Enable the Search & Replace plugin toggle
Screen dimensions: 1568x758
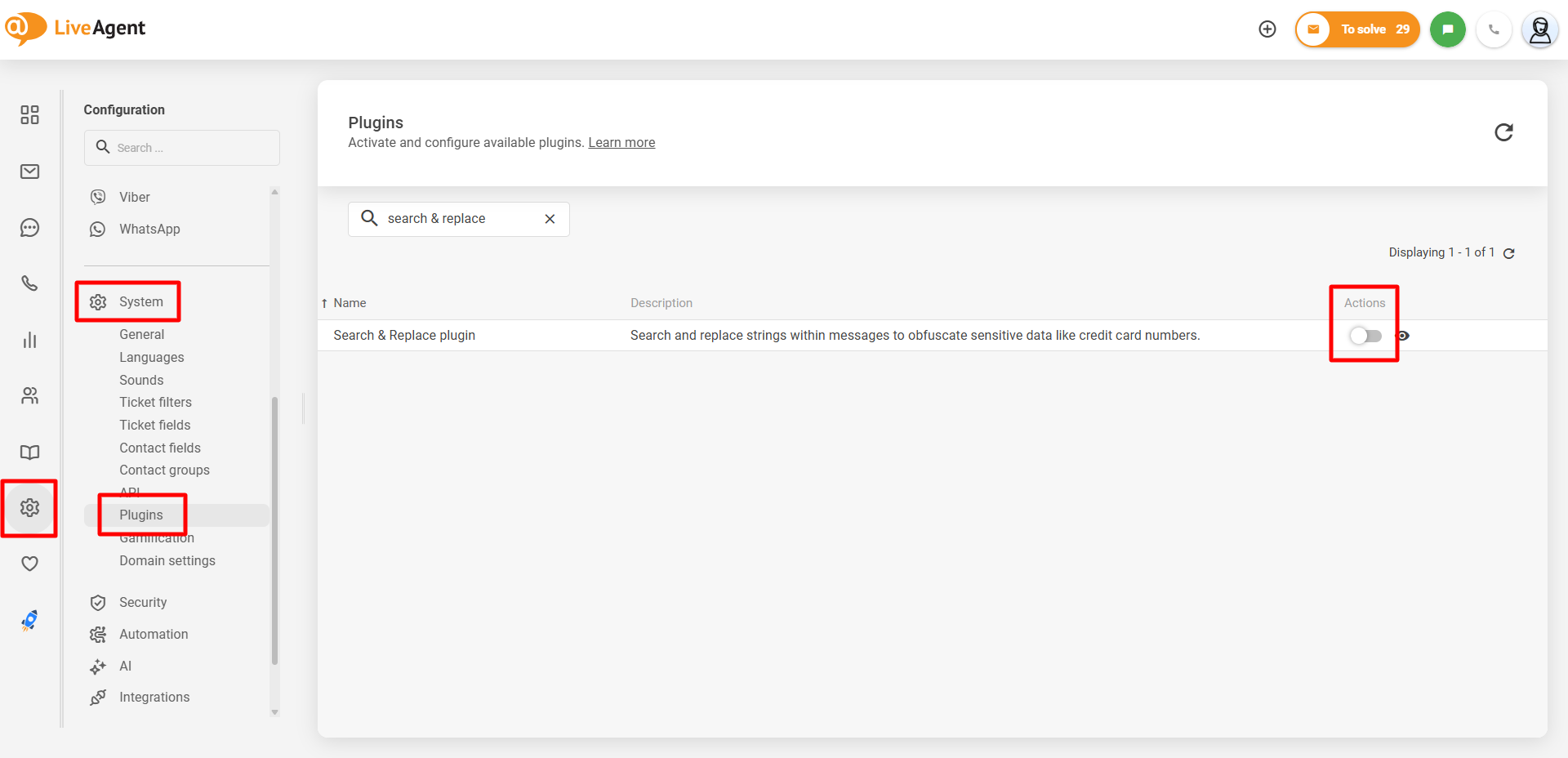1365,336
